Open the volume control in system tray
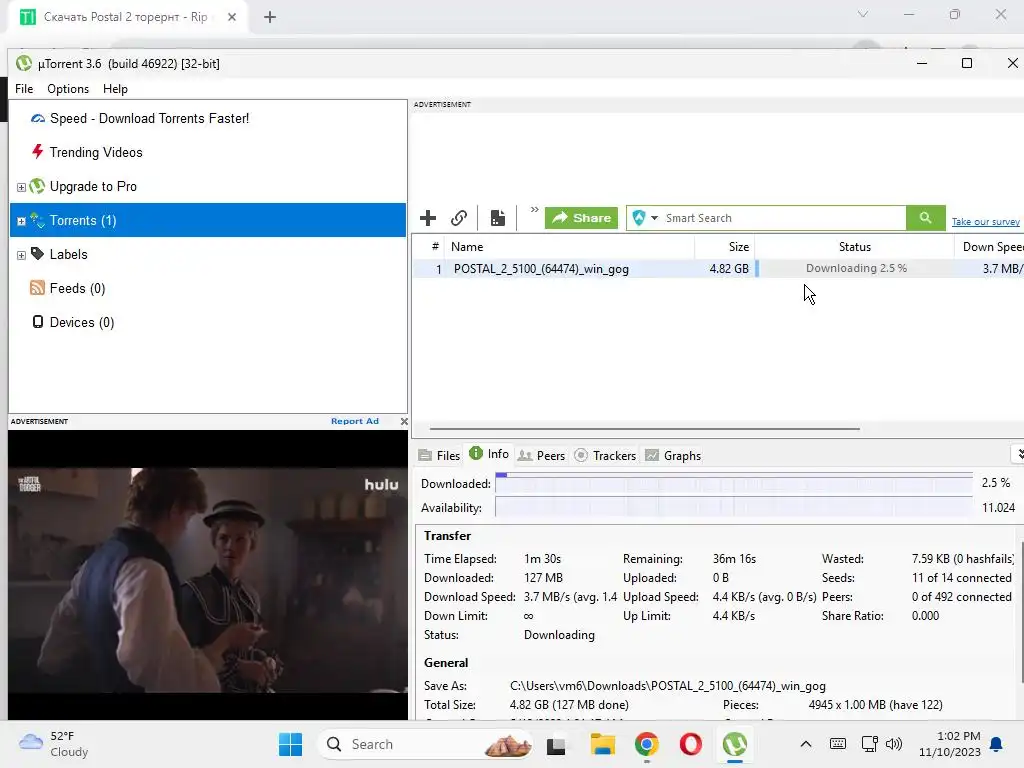The height and width of the screenshot is (768, 1024). coord(894,744)
